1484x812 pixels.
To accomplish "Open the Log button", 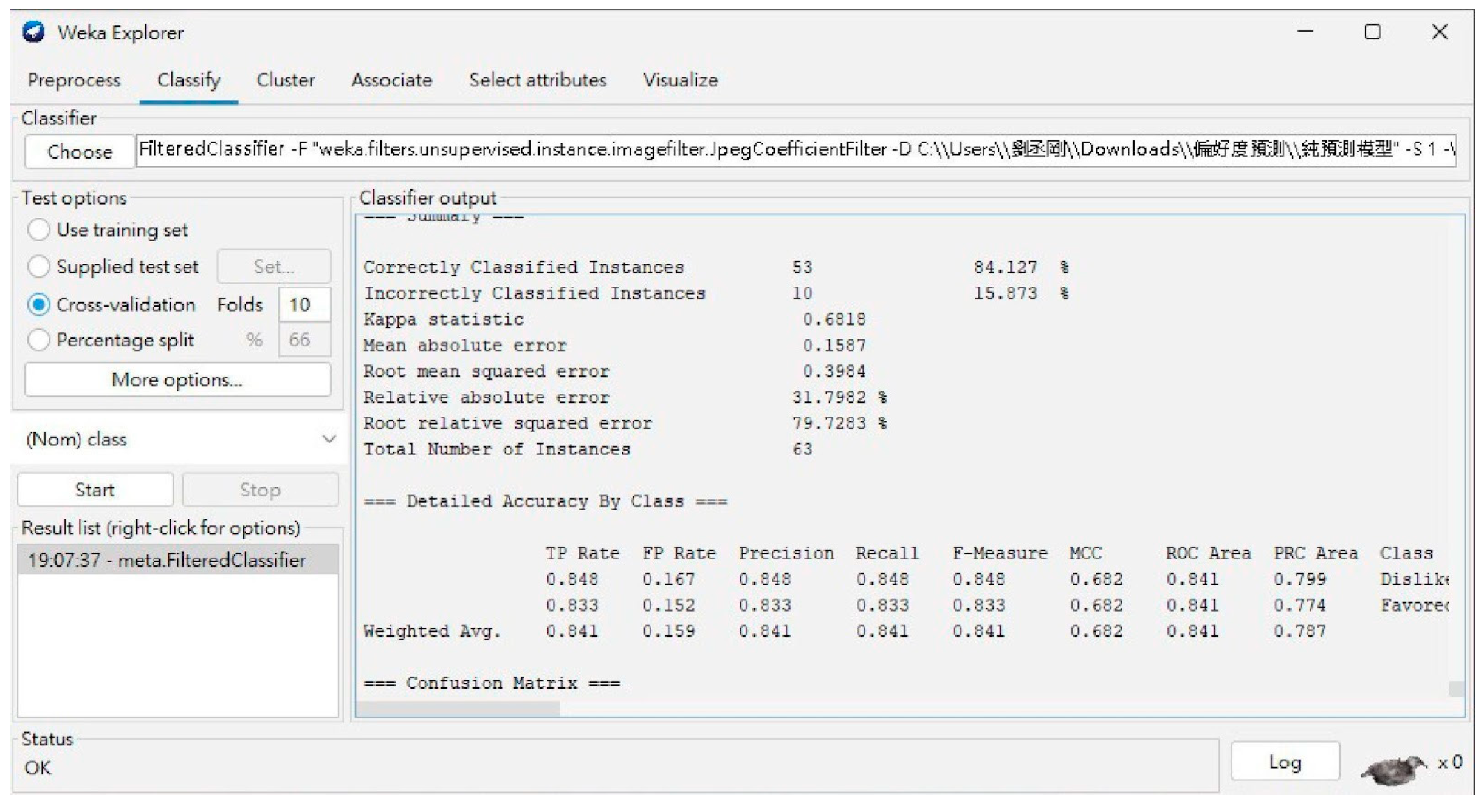I will 1285,762.
